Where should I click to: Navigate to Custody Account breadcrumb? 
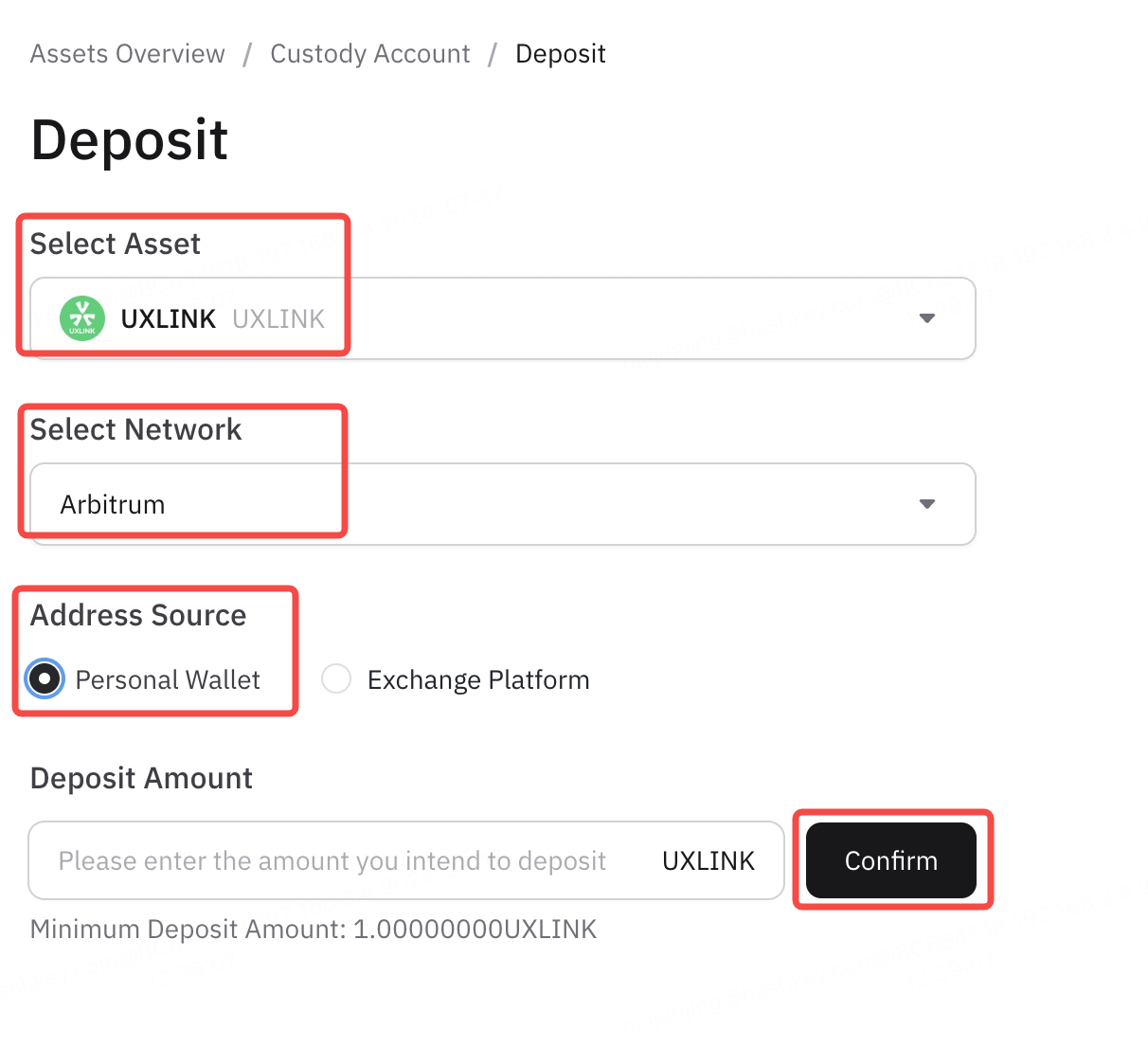pos(370,54)
